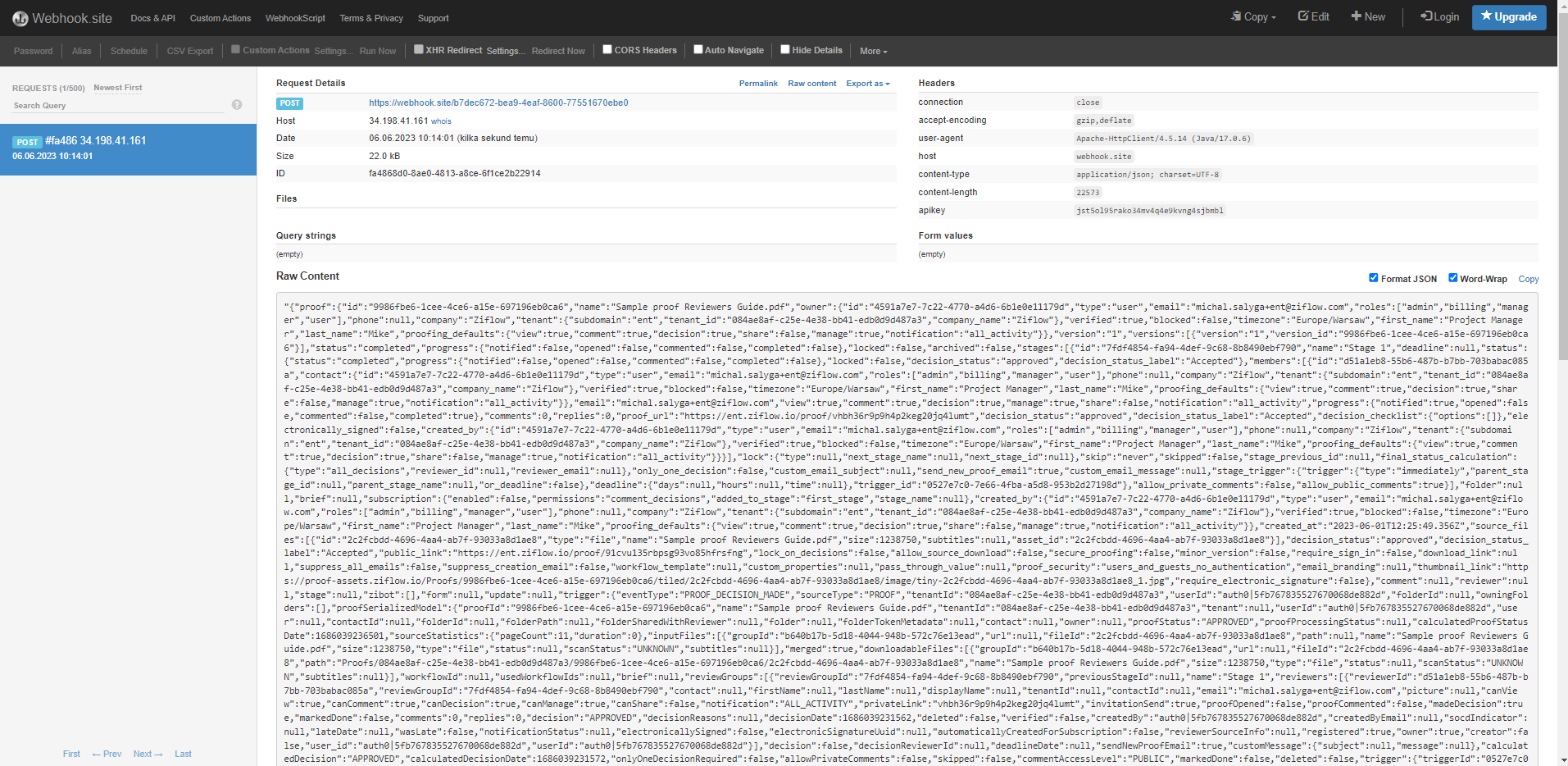Screen dimensions: 1568x766
Task: Click the Permalink link
Action: point(758,84)
